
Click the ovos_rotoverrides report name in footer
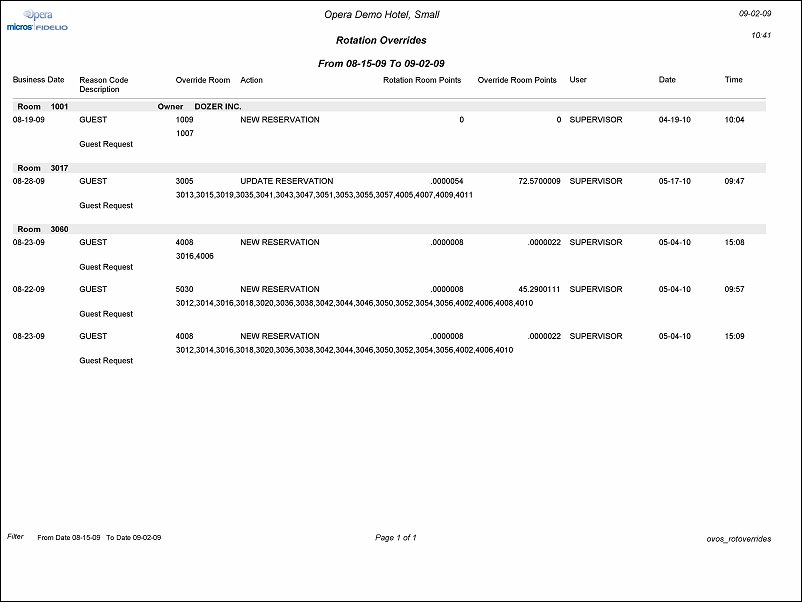(738, 539)
